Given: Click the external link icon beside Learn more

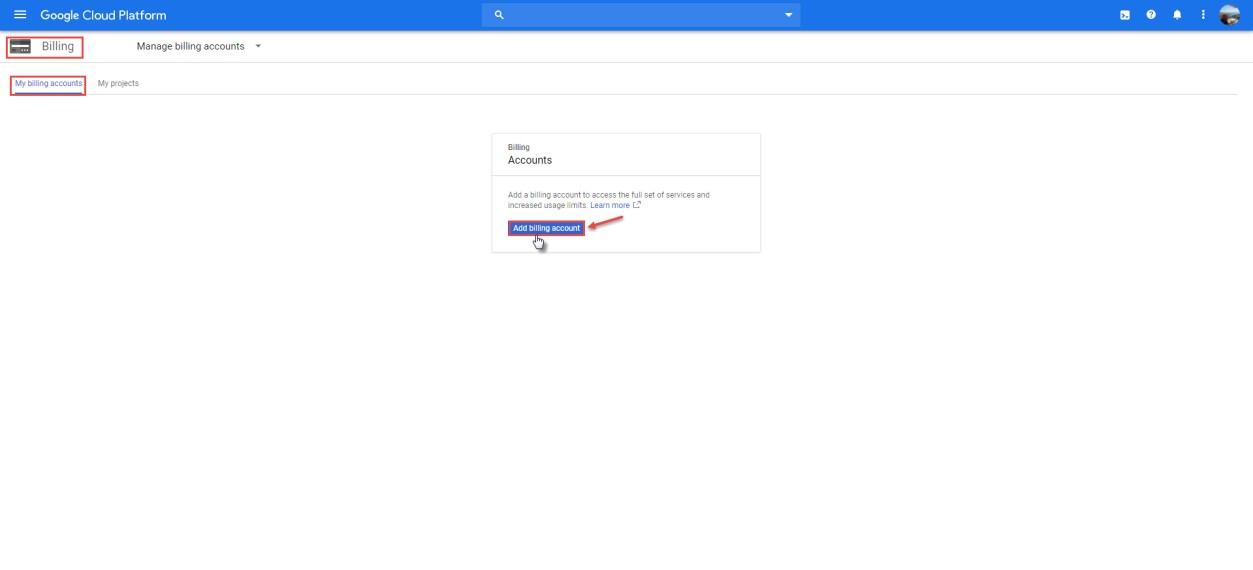Looking at the screenshot, I should [x=637, y=205].
